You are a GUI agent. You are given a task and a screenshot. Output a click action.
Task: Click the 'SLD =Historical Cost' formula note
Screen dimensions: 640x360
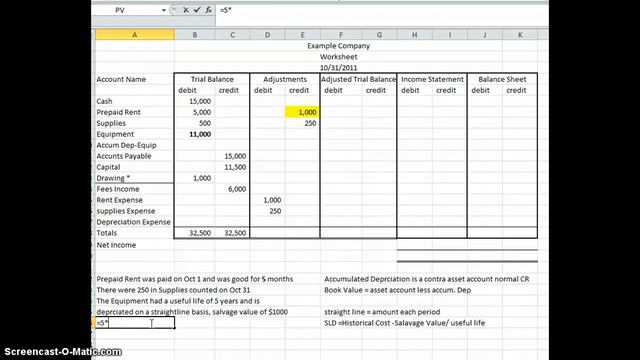click(404, 323)
